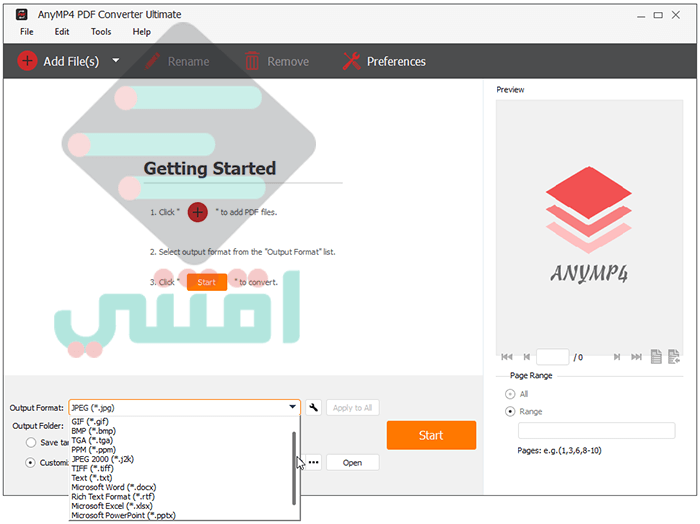Click the Rename pencil toolbar item
This screenshot has height=524, width=700.
coord(177,61)
